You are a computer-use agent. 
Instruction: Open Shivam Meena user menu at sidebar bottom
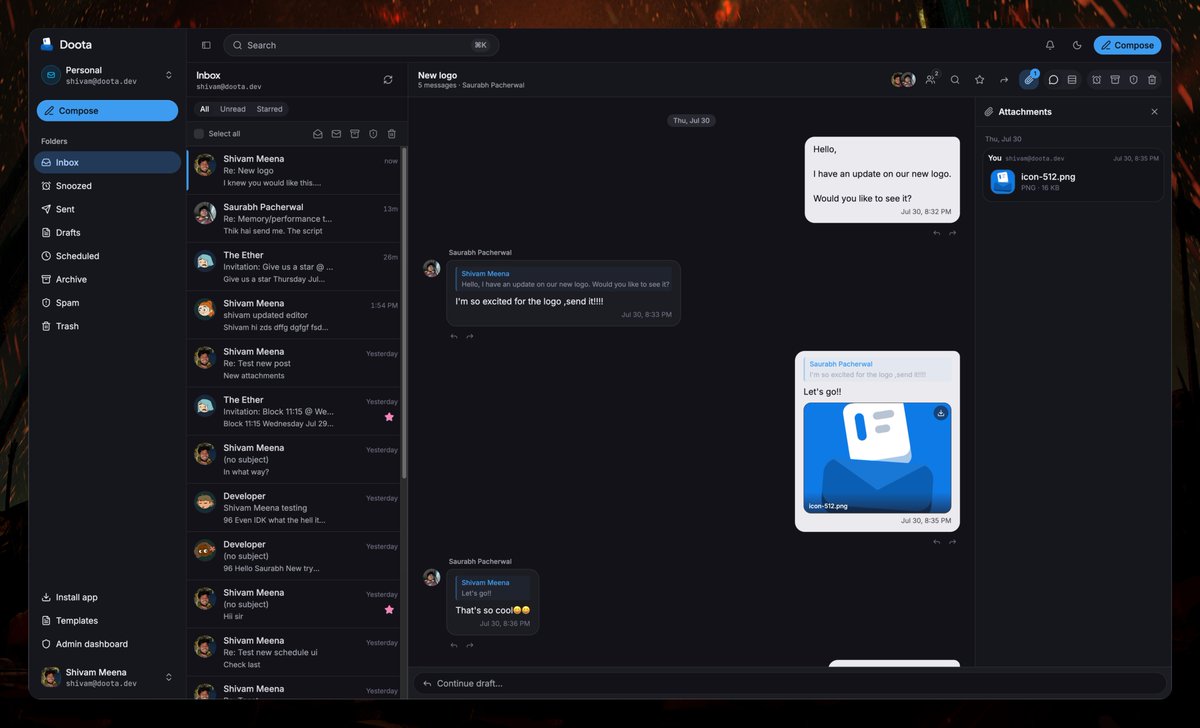[x=107, y=677]
